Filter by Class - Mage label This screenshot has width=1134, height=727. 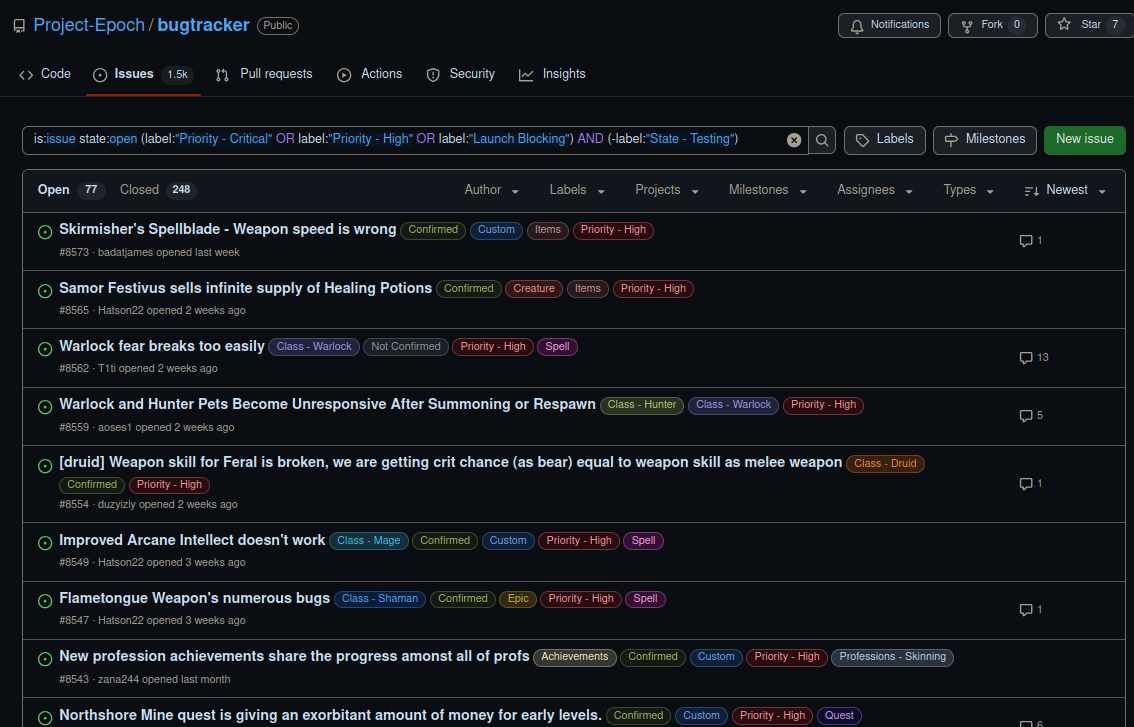tap(369, 541)
